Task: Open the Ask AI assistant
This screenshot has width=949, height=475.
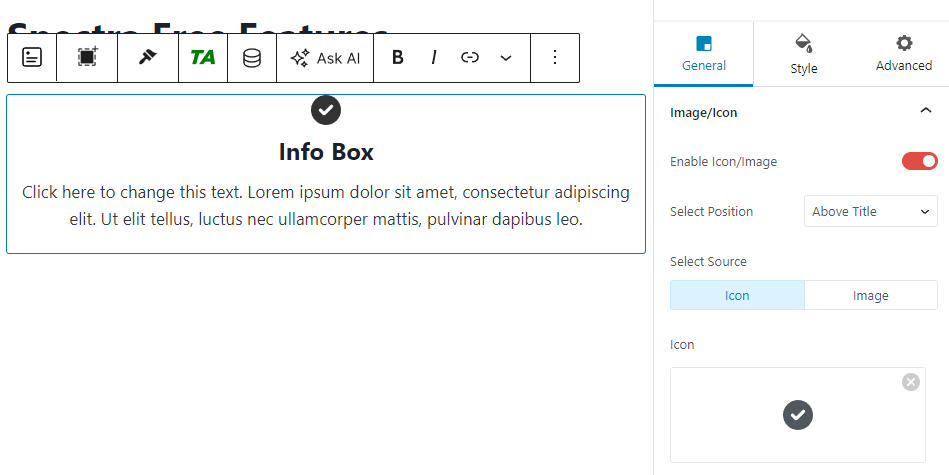Action: pos(325,58)
